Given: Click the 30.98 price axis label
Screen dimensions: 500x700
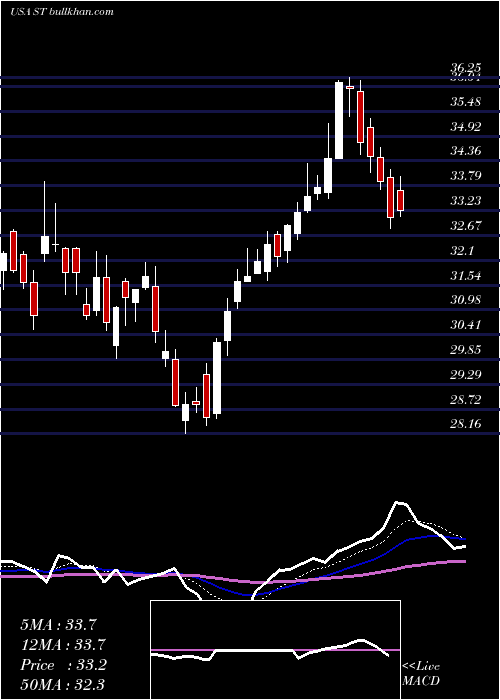Looking at the screenshot, I should click(466, 300).
